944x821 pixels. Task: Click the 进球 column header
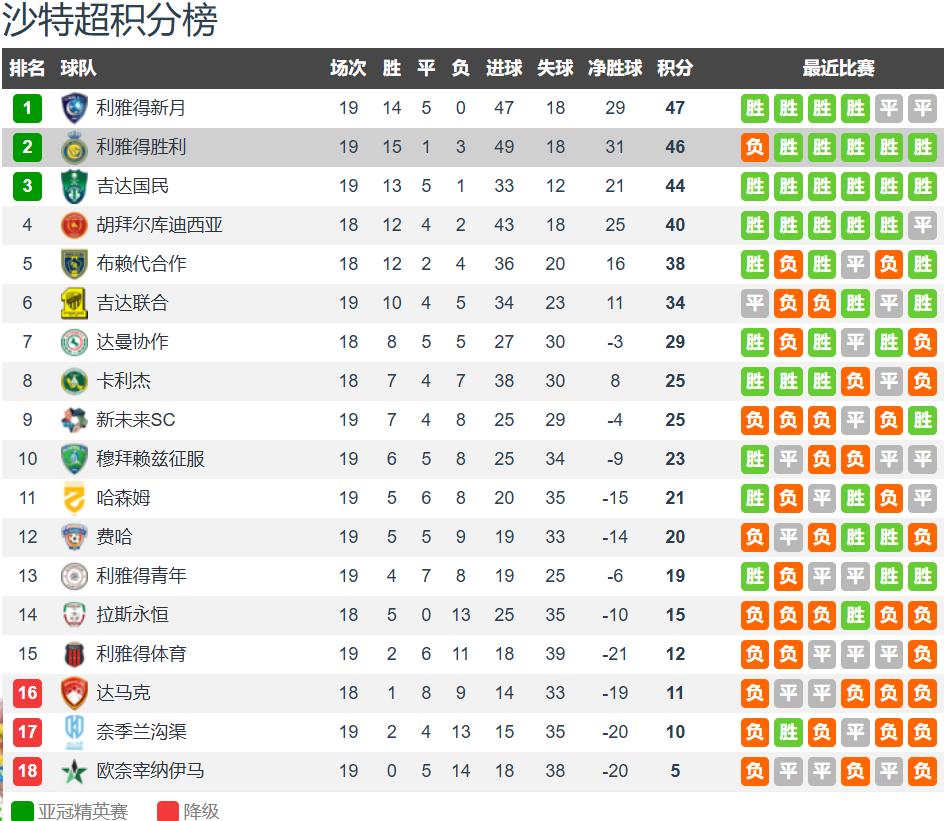click(x=504, y=68)
